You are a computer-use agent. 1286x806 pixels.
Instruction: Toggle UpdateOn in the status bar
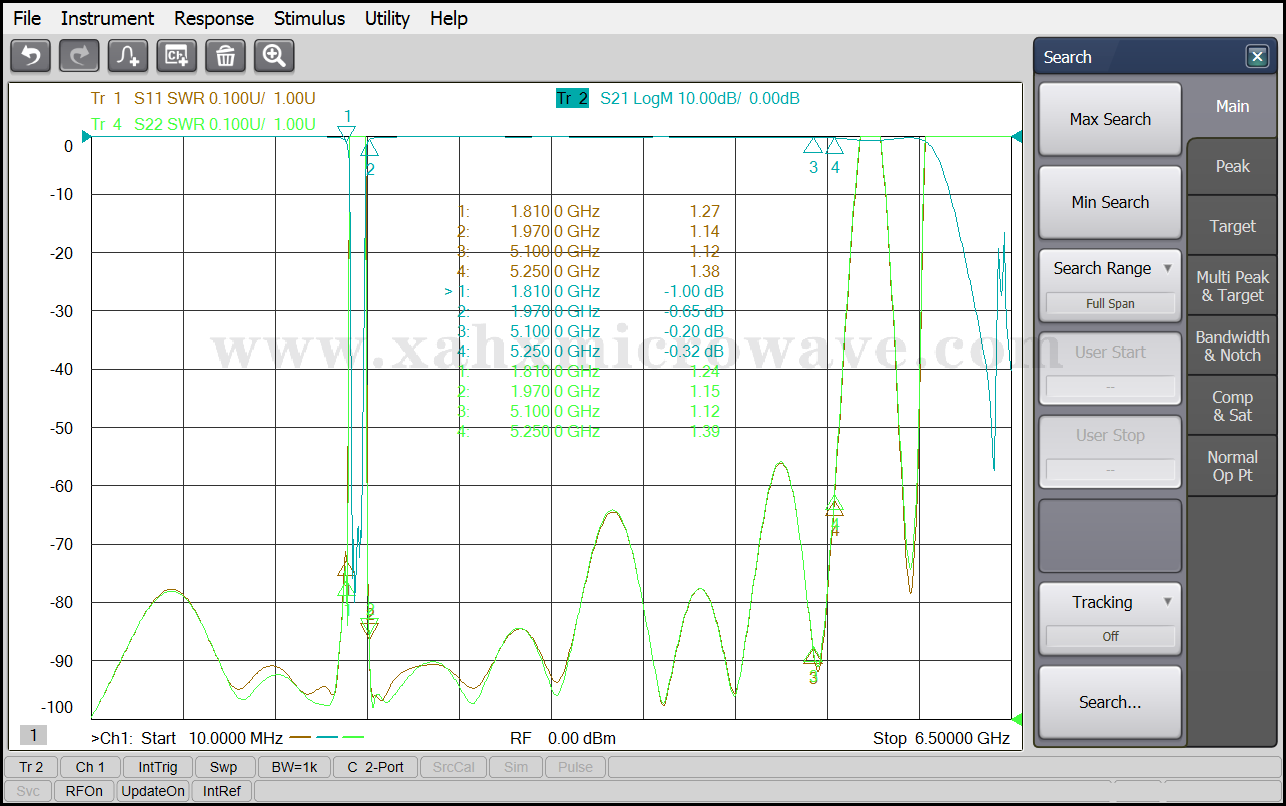tap(153, 791)
